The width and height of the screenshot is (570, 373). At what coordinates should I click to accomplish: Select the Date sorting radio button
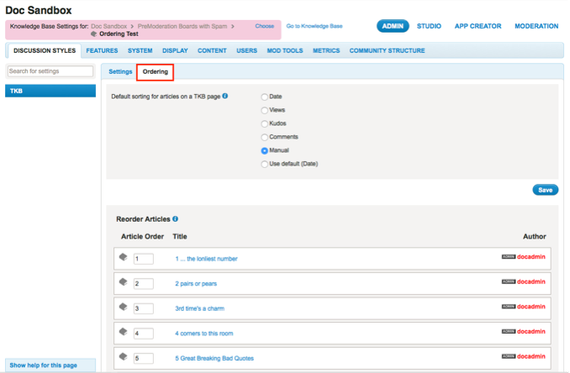pos(264,97)
